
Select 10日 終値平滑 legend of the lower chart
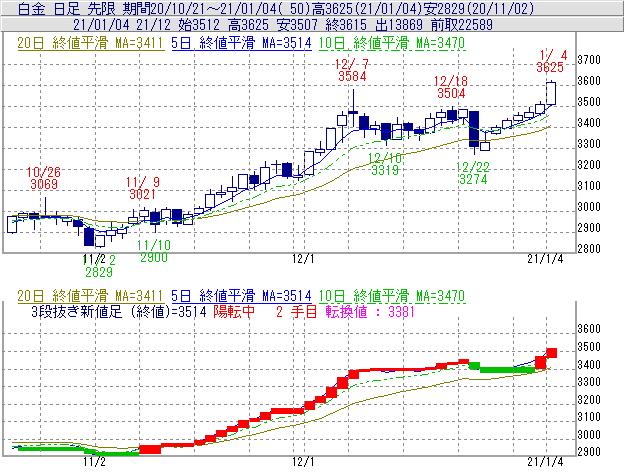[392, 296]
